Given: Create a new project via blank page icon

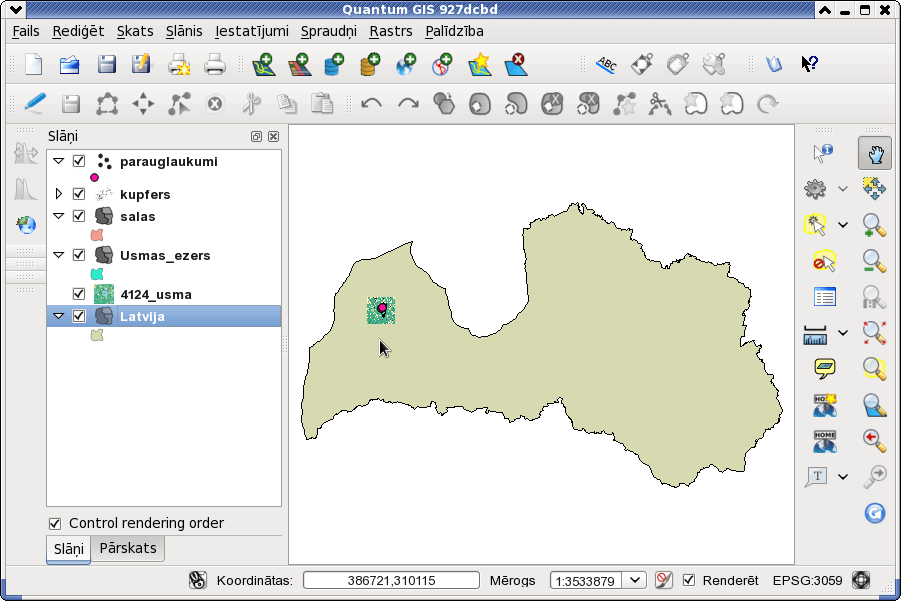Looking at the screenshot, I should 34,64.
